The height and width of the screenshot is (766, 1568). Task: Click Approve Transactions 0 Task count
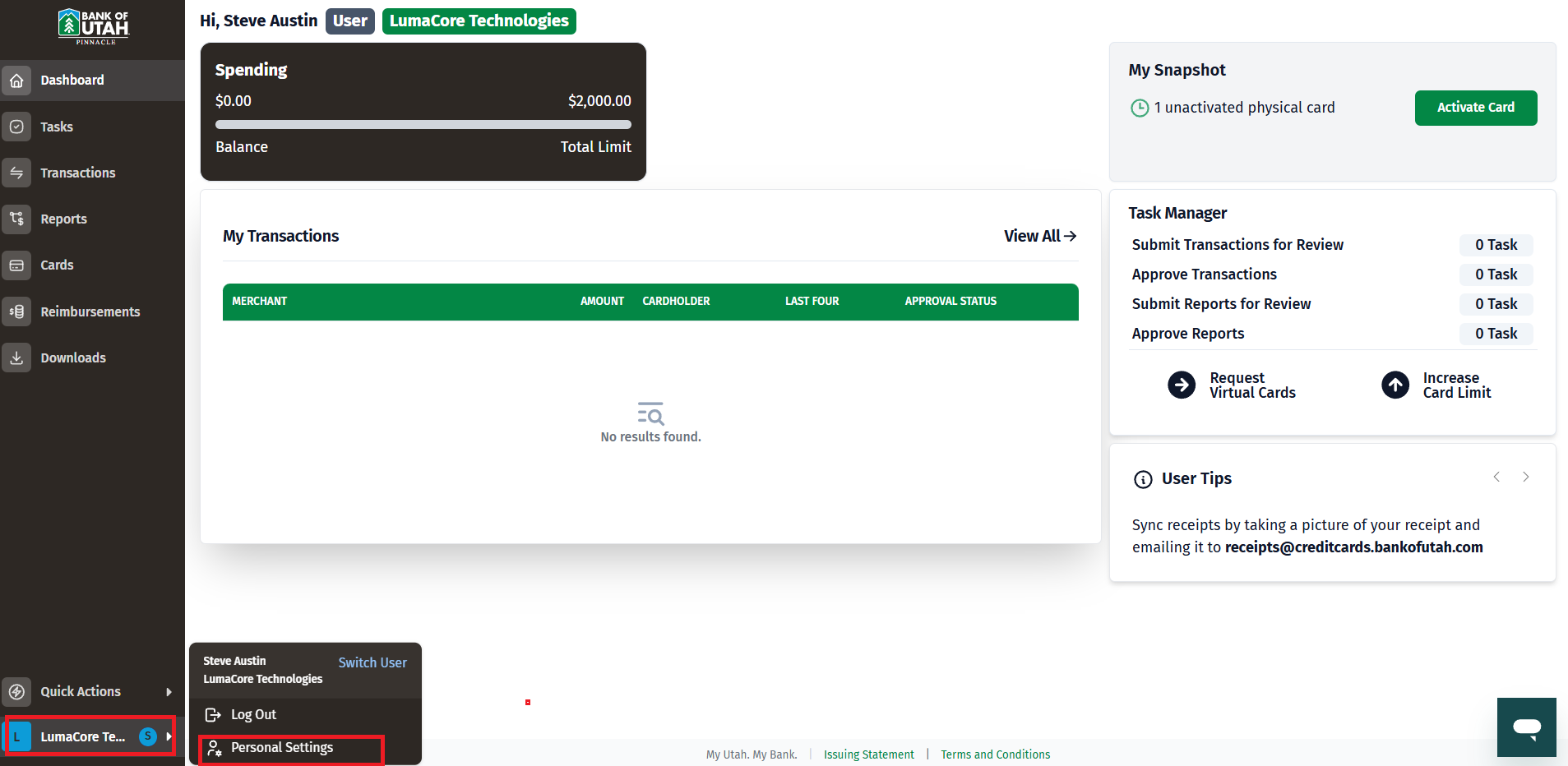tap(1496, 275)
